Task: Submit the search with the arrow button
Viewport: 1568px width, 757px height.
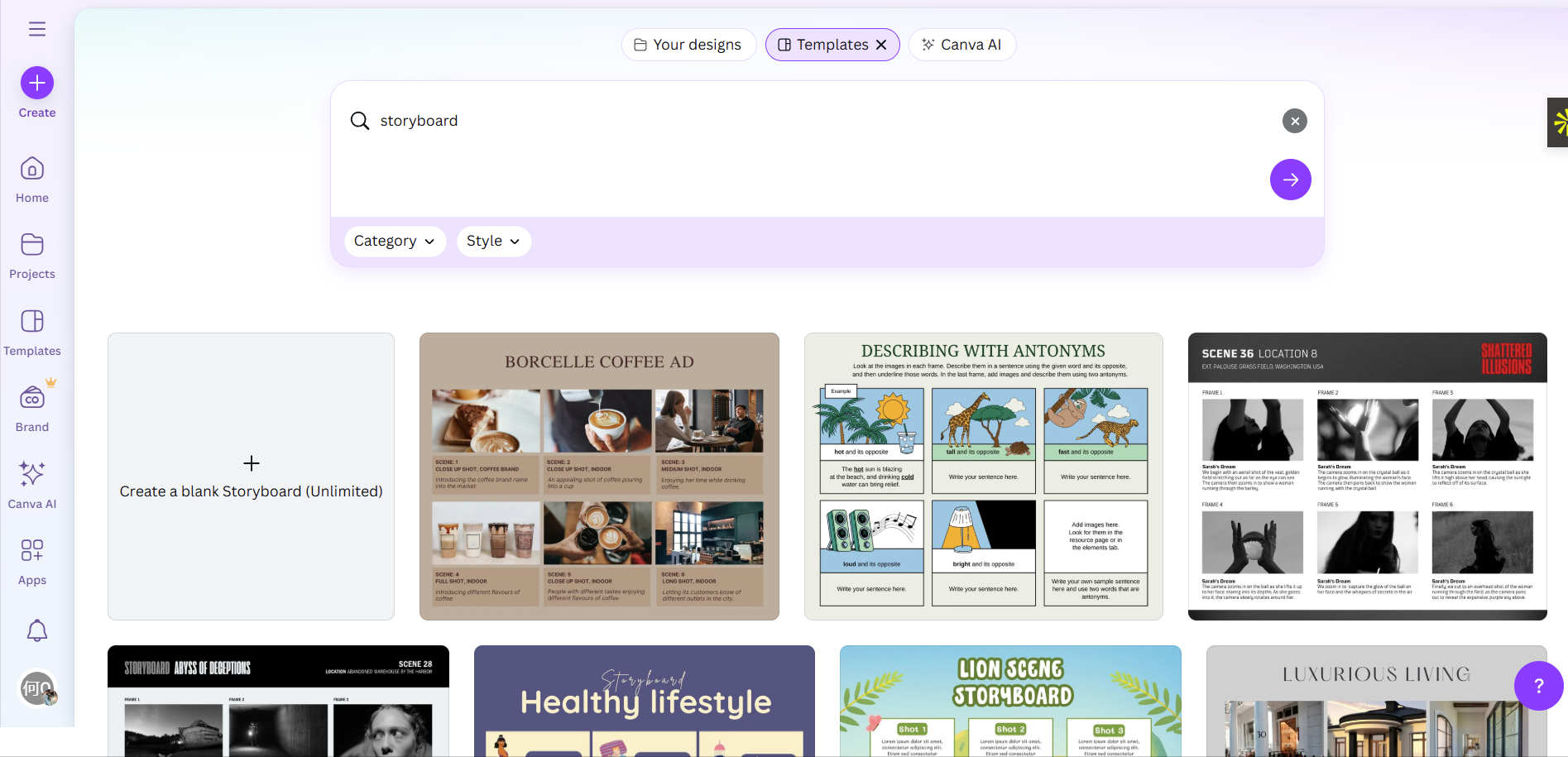Action: pyautogui.click(x=1290, y=180)
